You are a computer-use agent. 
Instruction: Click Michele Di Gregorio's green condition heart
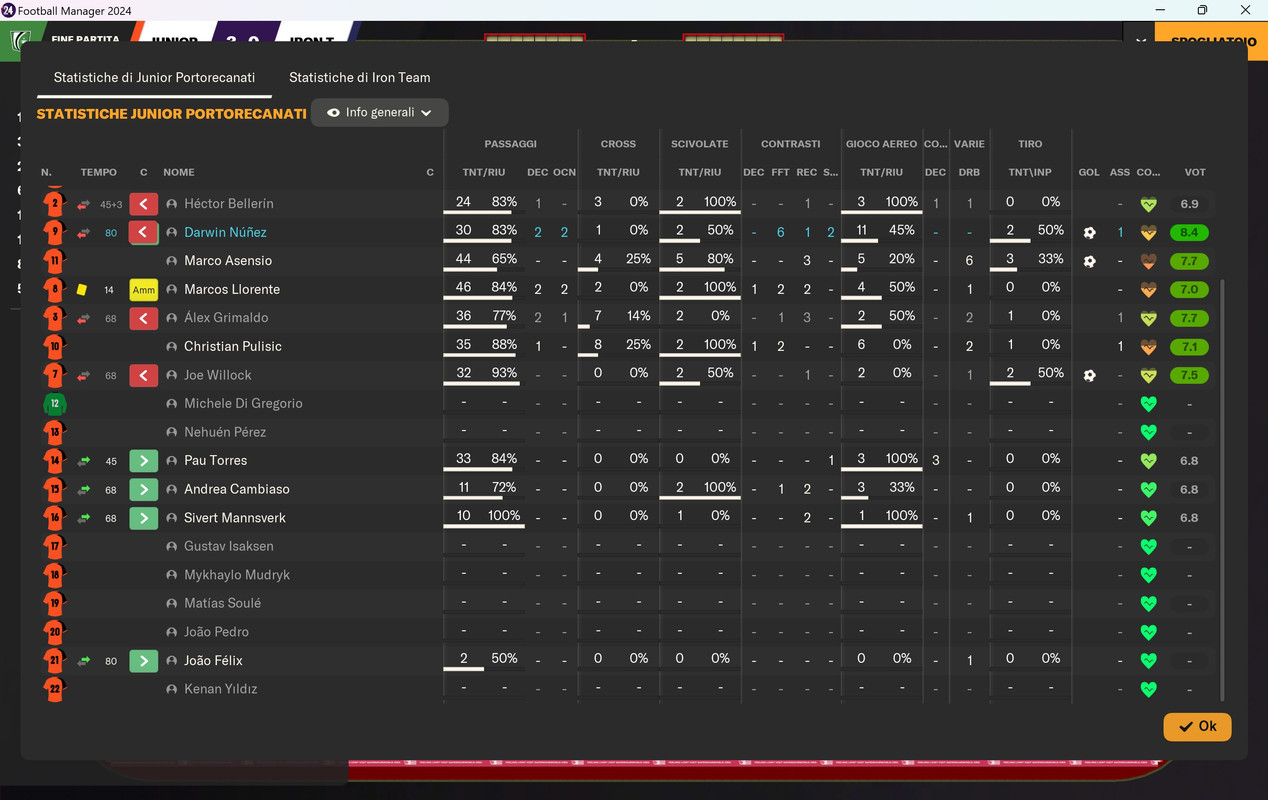1149,404
